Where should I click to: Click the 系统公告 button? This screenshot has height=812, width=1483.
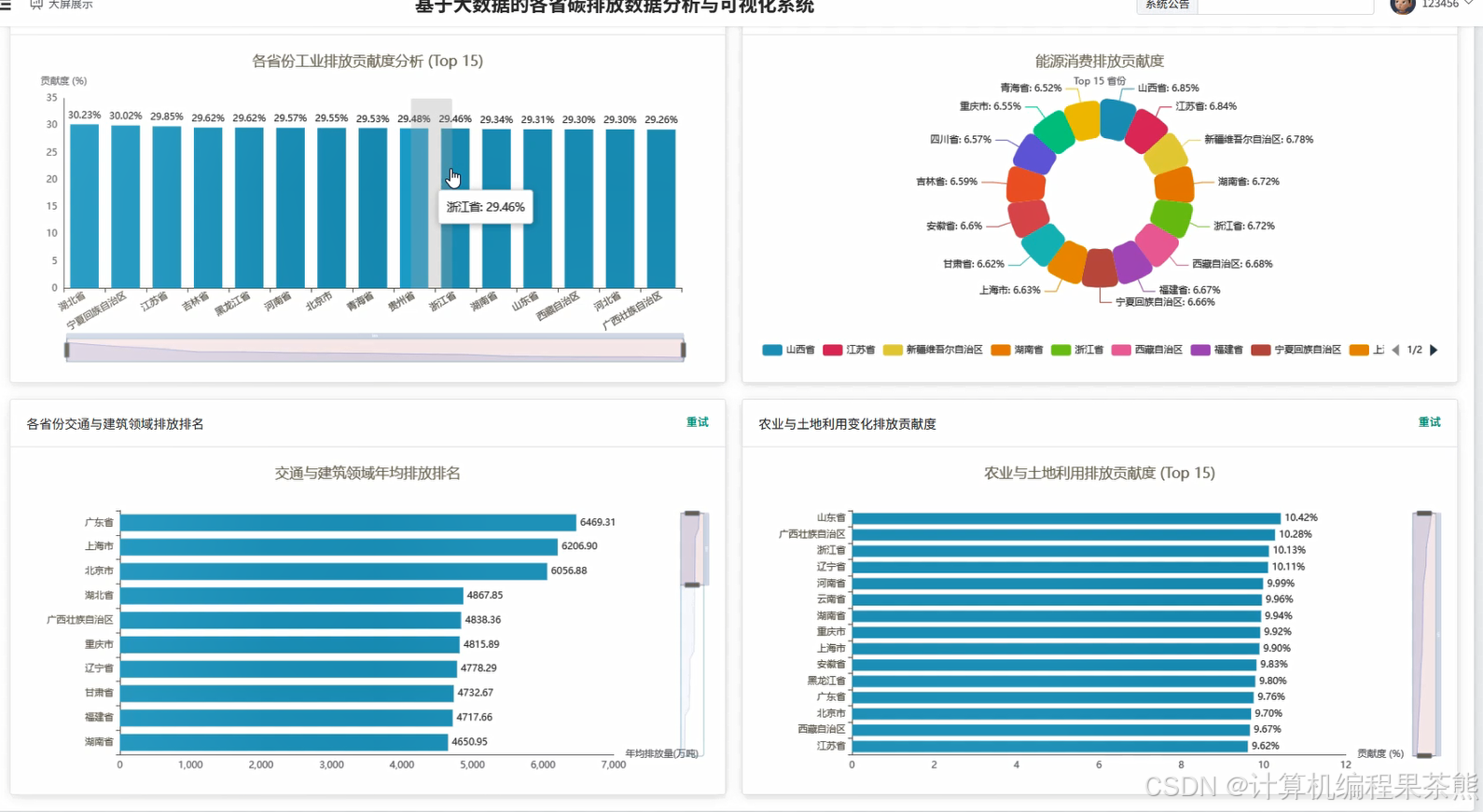coord(1167,6)
